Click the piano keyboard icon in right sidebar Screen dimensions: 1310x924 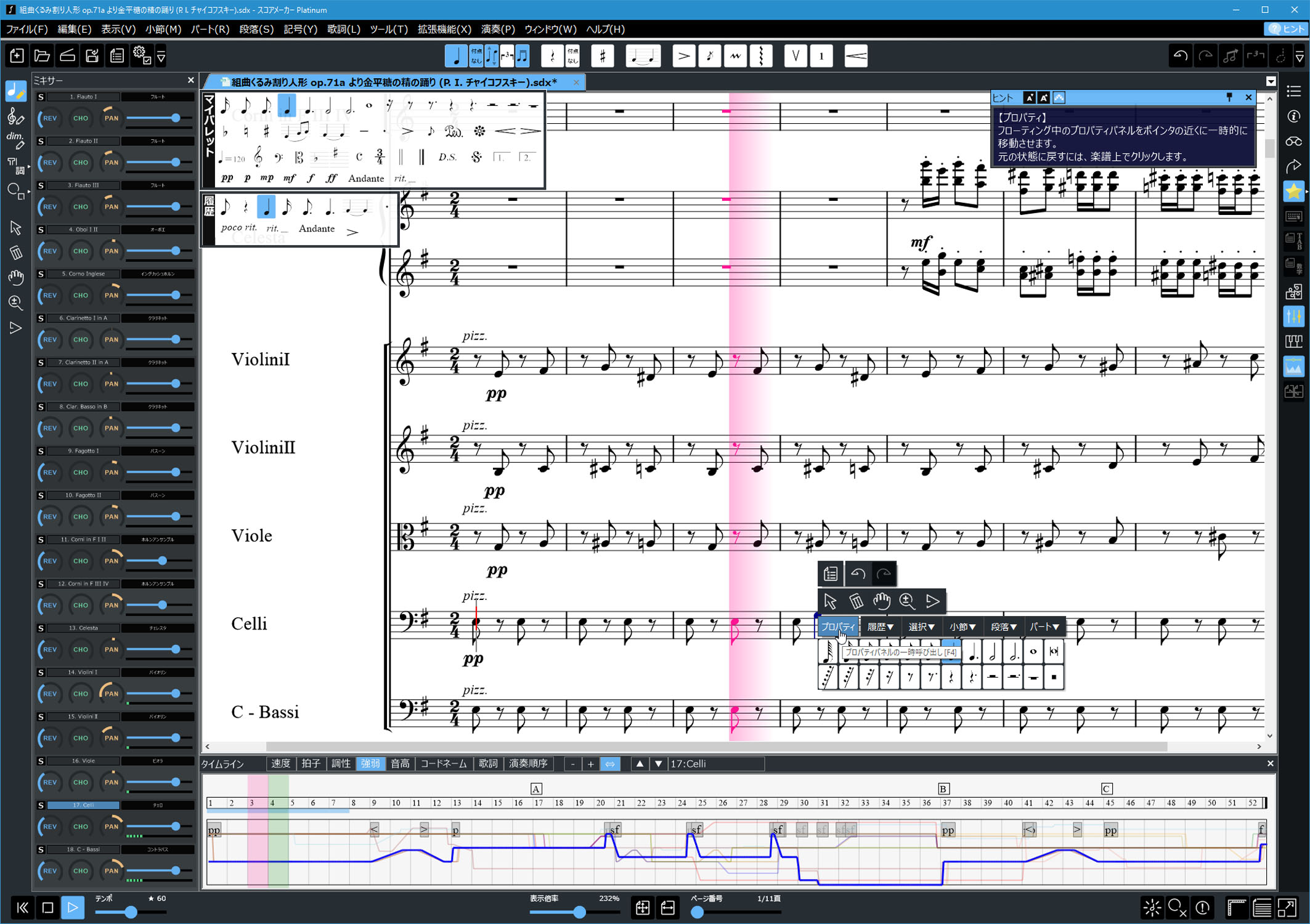(1294, 341)
